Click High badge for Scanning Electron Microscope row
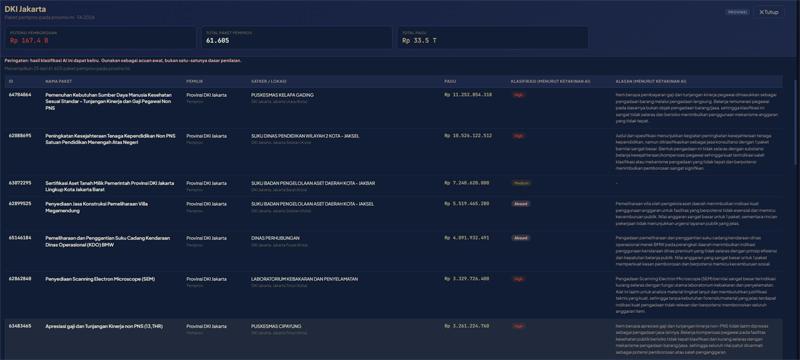Image resolution: width=800 pixels, height=360 pixels. (x=519, y=279)
